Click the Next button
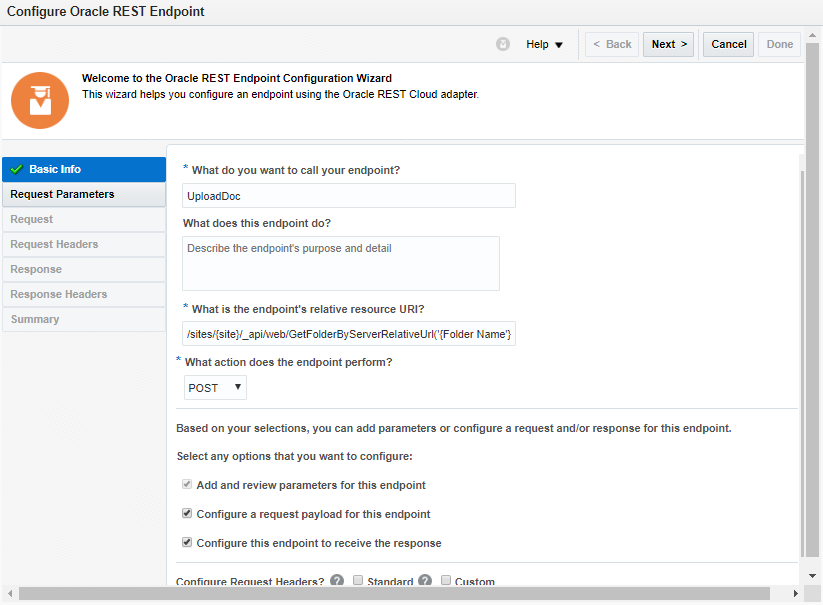The image size is (823, 605). tap(669, 44)
